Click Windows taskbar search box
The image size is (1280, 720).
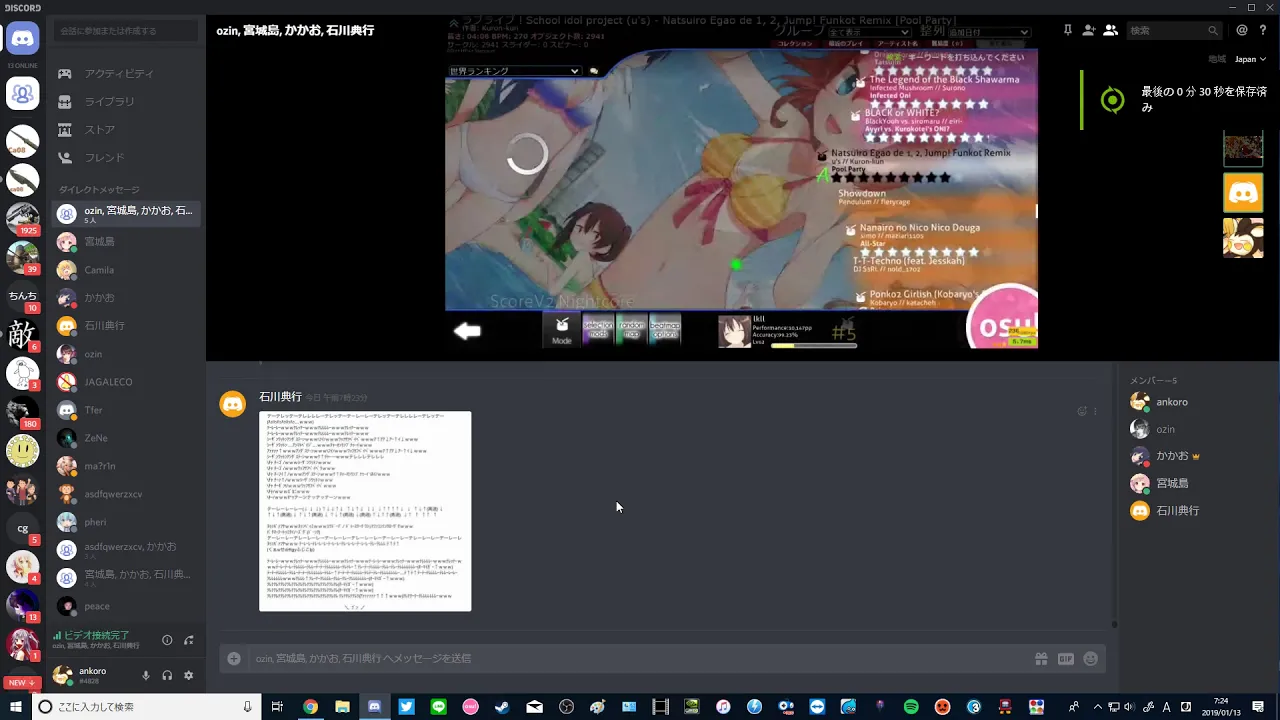146,707
